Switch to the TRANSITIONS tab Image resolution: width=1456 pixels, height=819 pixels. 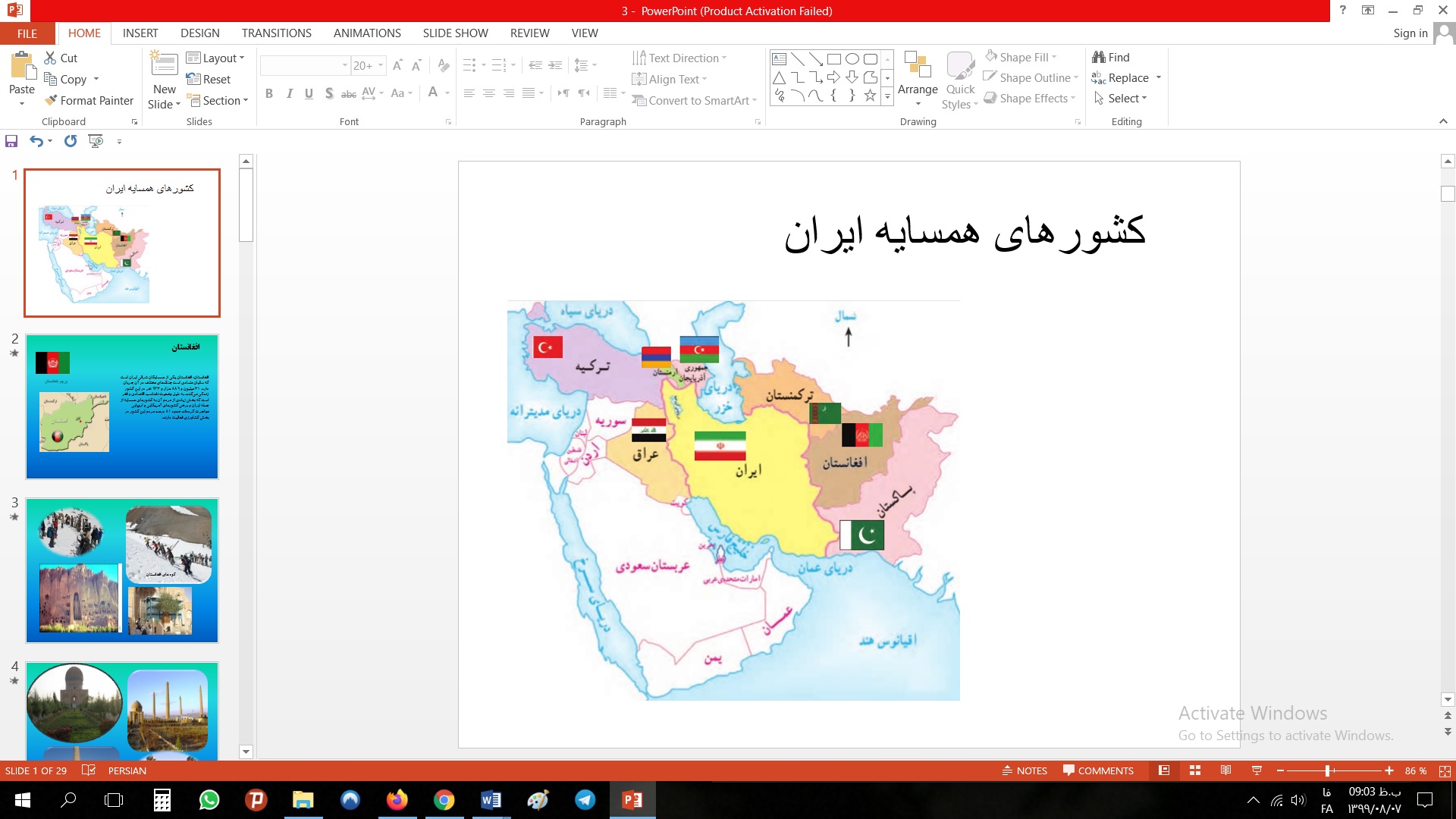[x=276, y=33]
